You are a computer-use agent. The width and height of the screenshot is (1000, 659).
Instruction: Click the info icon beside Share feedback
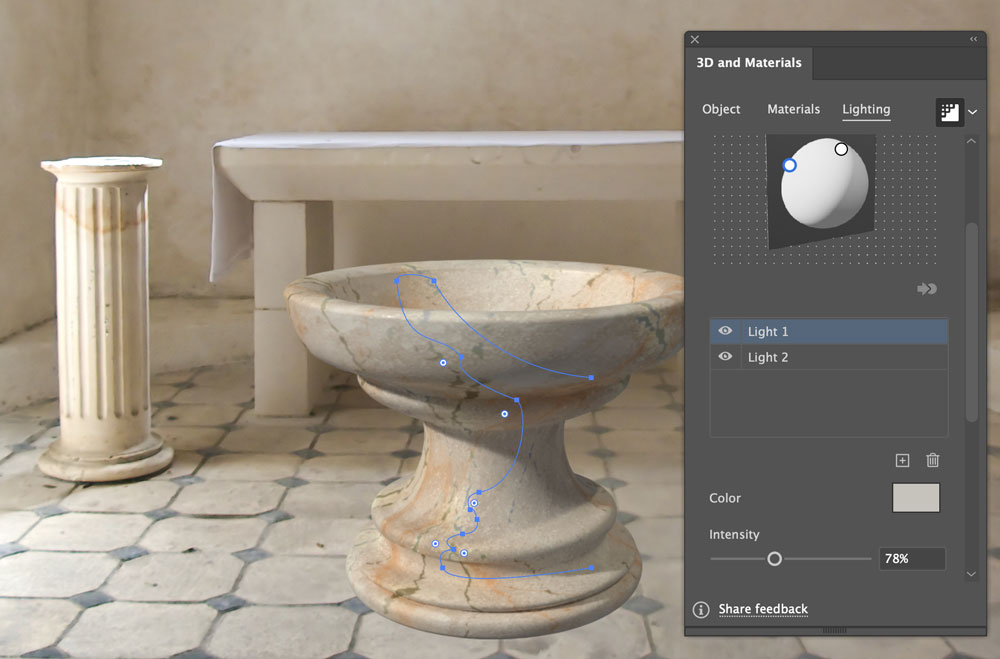[701, 609]
